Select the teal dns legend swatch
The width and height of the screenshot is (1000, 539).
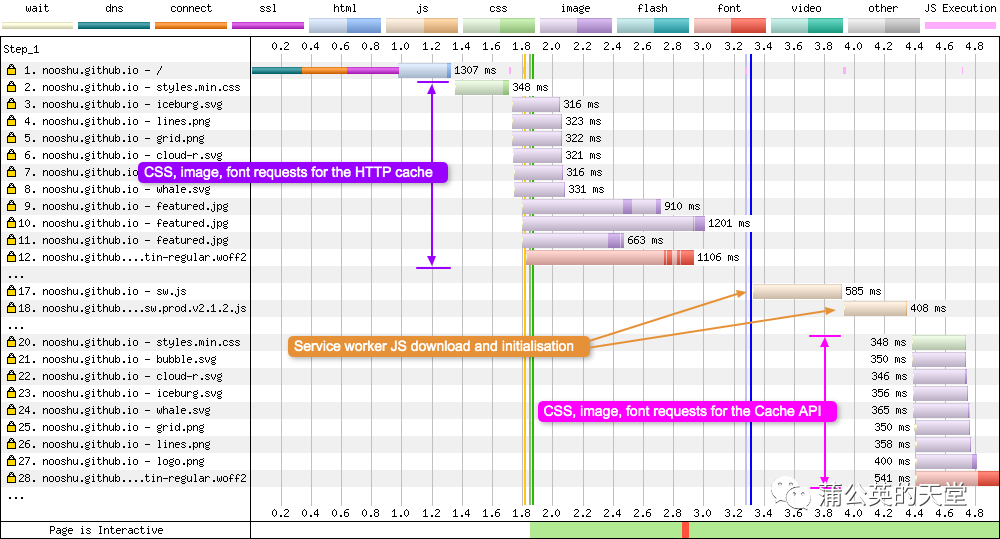pos(114,26)
